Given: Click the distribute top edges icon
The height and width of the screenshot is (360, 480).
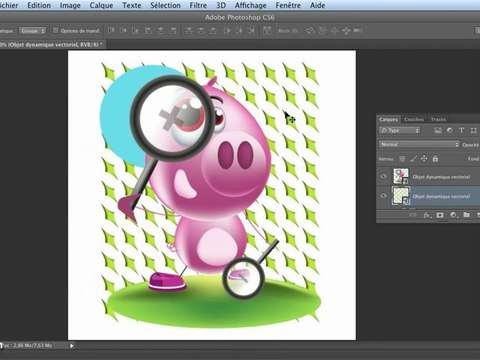Looking at the screenshot, I should 189,31.
